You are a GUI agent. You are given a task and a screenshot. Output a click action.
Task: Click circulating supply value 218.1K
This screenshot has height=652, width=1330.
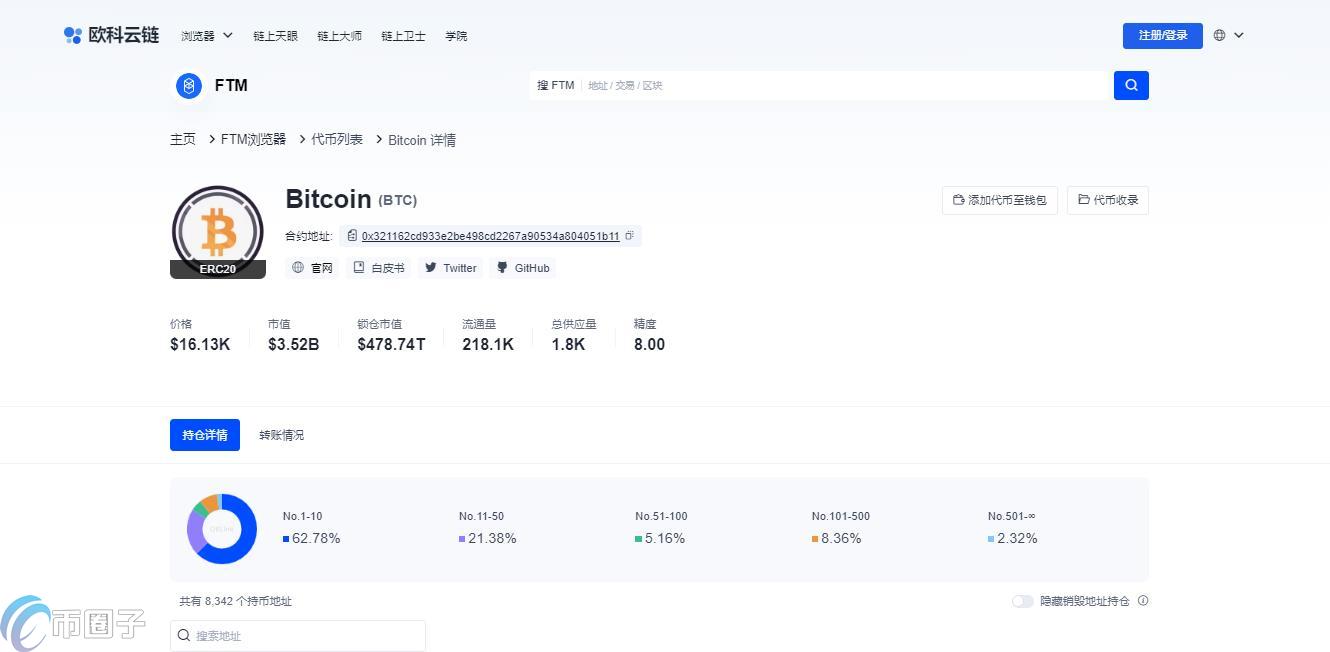tap(488, 344)
